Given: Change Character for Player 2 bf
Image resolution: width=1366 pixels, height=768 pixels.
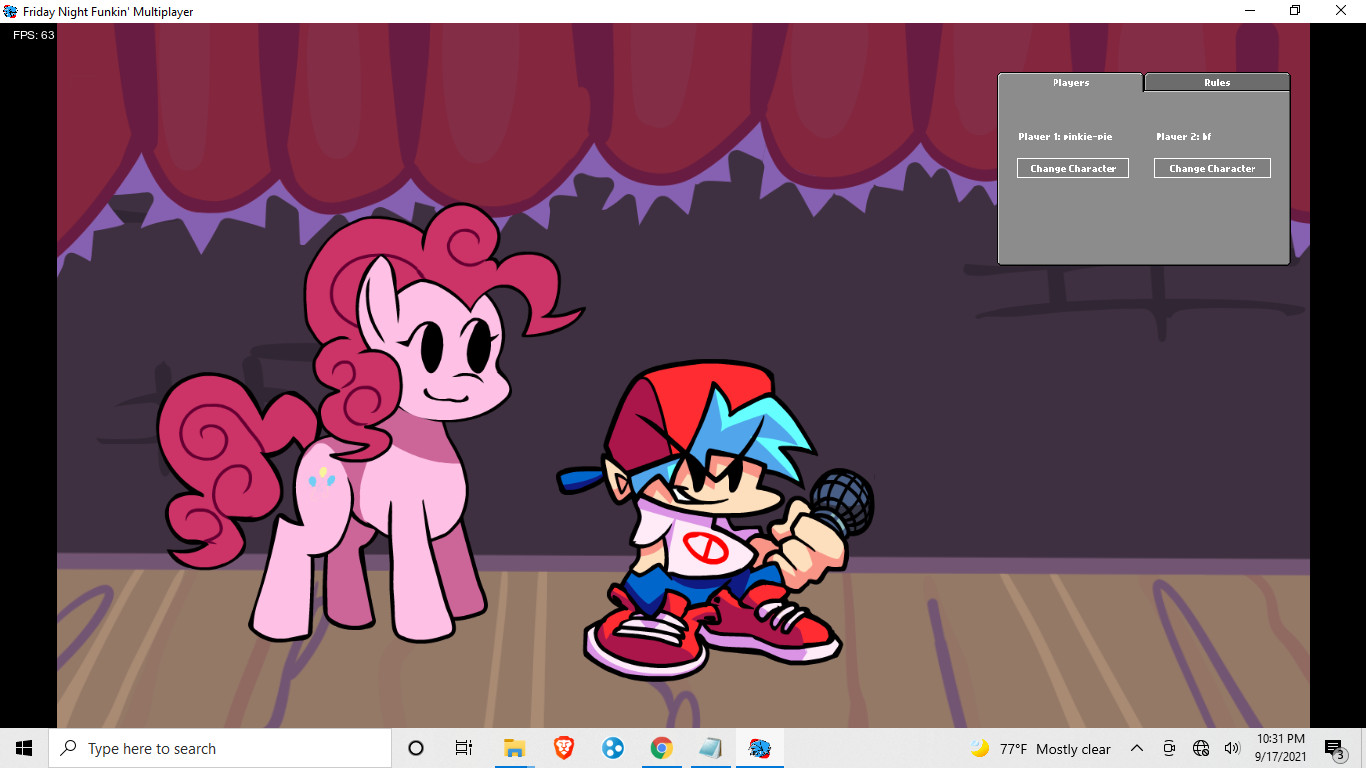Looking at the screenshot, I should (1212, 168).
